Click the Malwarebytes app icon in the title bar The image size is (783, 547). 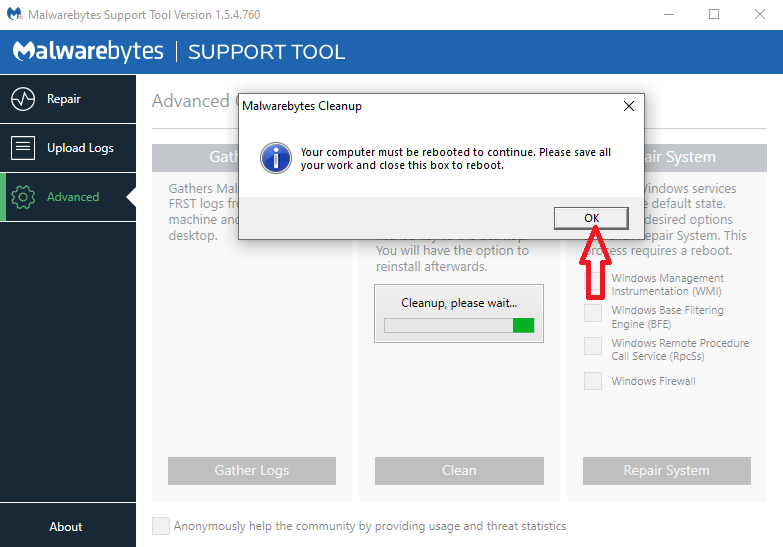(x=14, y=14)
